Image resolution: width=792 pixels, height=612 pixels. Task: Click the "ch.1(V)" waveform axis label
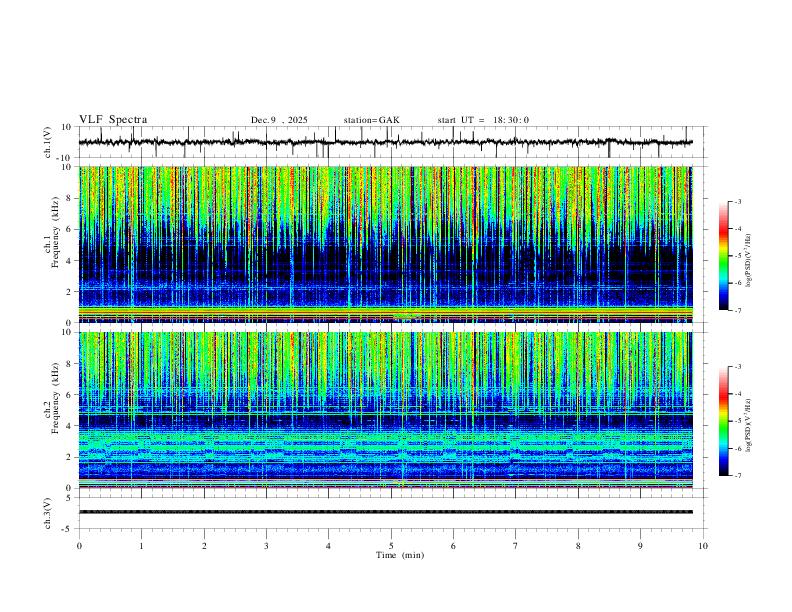click(x=48, y=142)
